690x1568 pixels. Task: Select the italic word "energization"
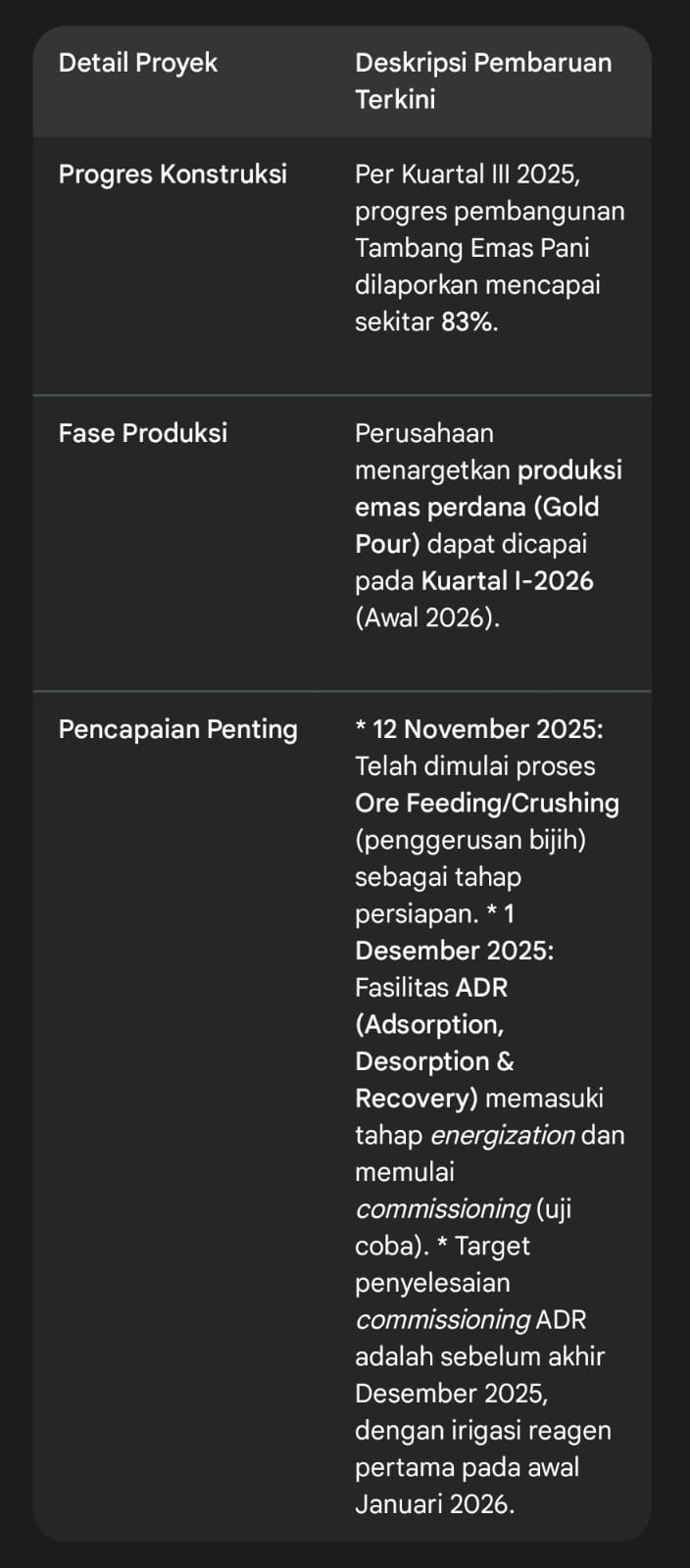[503, 1136]
